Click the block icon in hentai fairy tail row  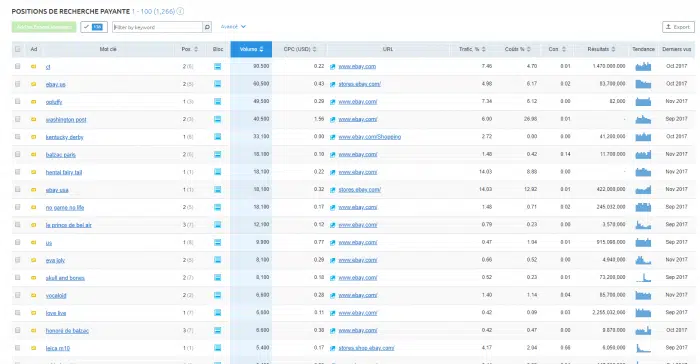click(217, 172)
